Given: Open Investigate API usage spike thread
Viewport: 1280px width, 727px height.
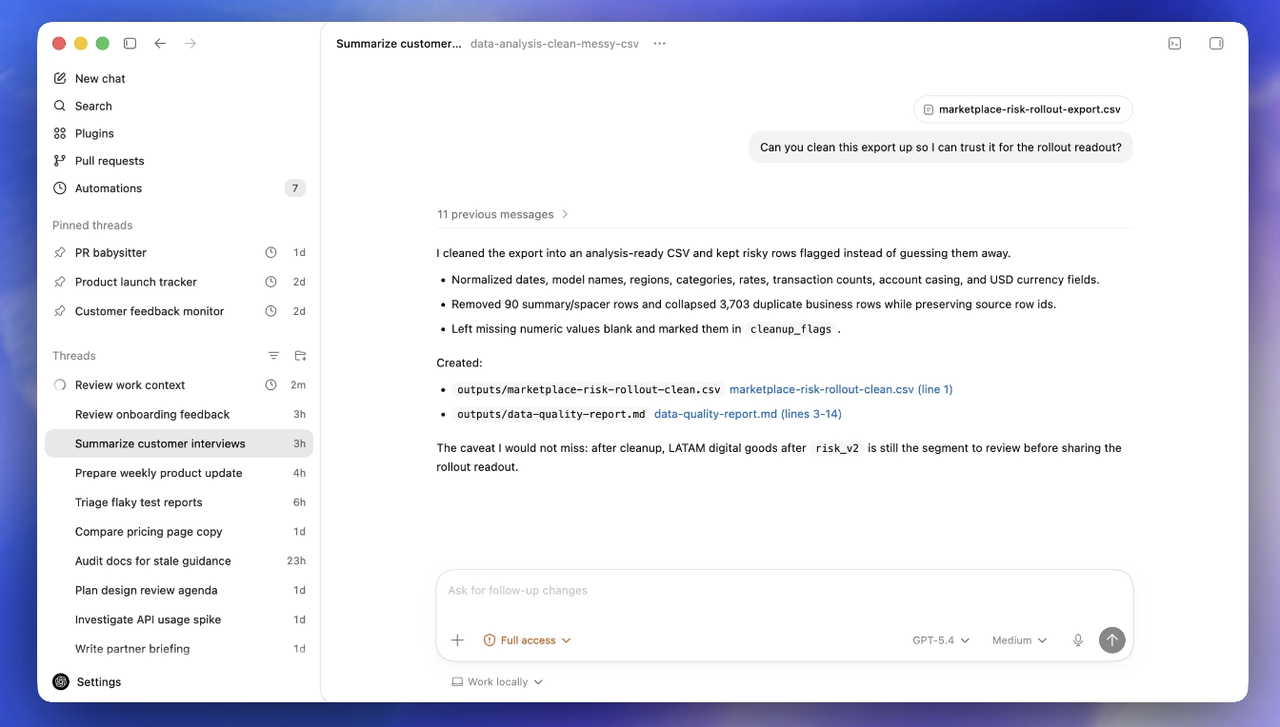Looking at the screenshot, I should pyautogui.click(x=179, y=620).
